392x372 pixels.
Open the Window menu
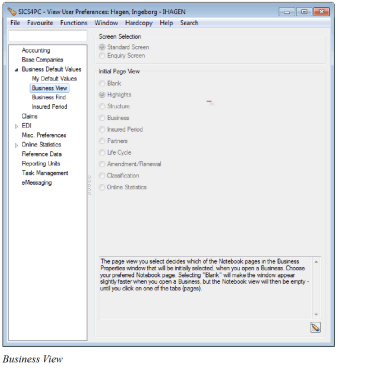[x=106, y=23]
